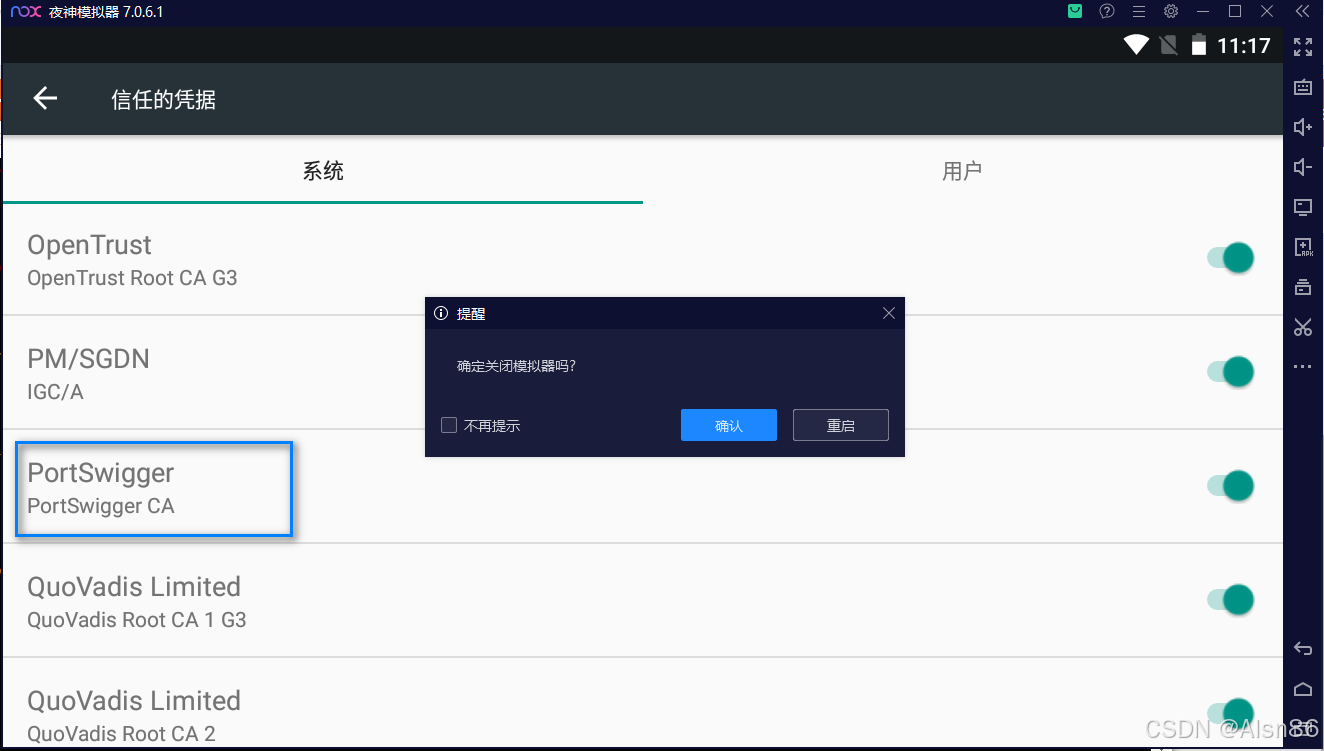The height and width of the screenshot is (751, 1324).
Task: Switch to the 用户 tab
Action: 962,171
